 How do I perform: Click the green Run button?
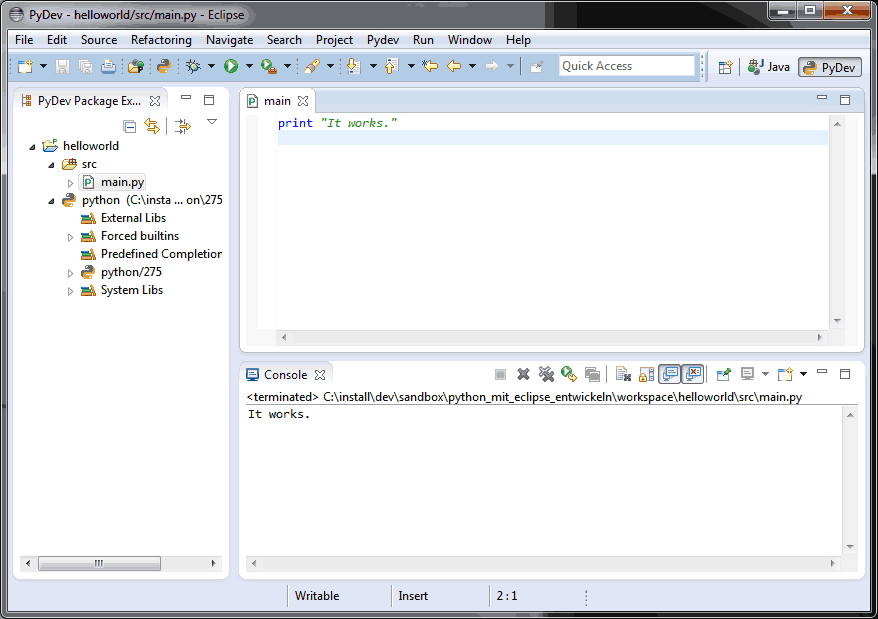point(231,67)
